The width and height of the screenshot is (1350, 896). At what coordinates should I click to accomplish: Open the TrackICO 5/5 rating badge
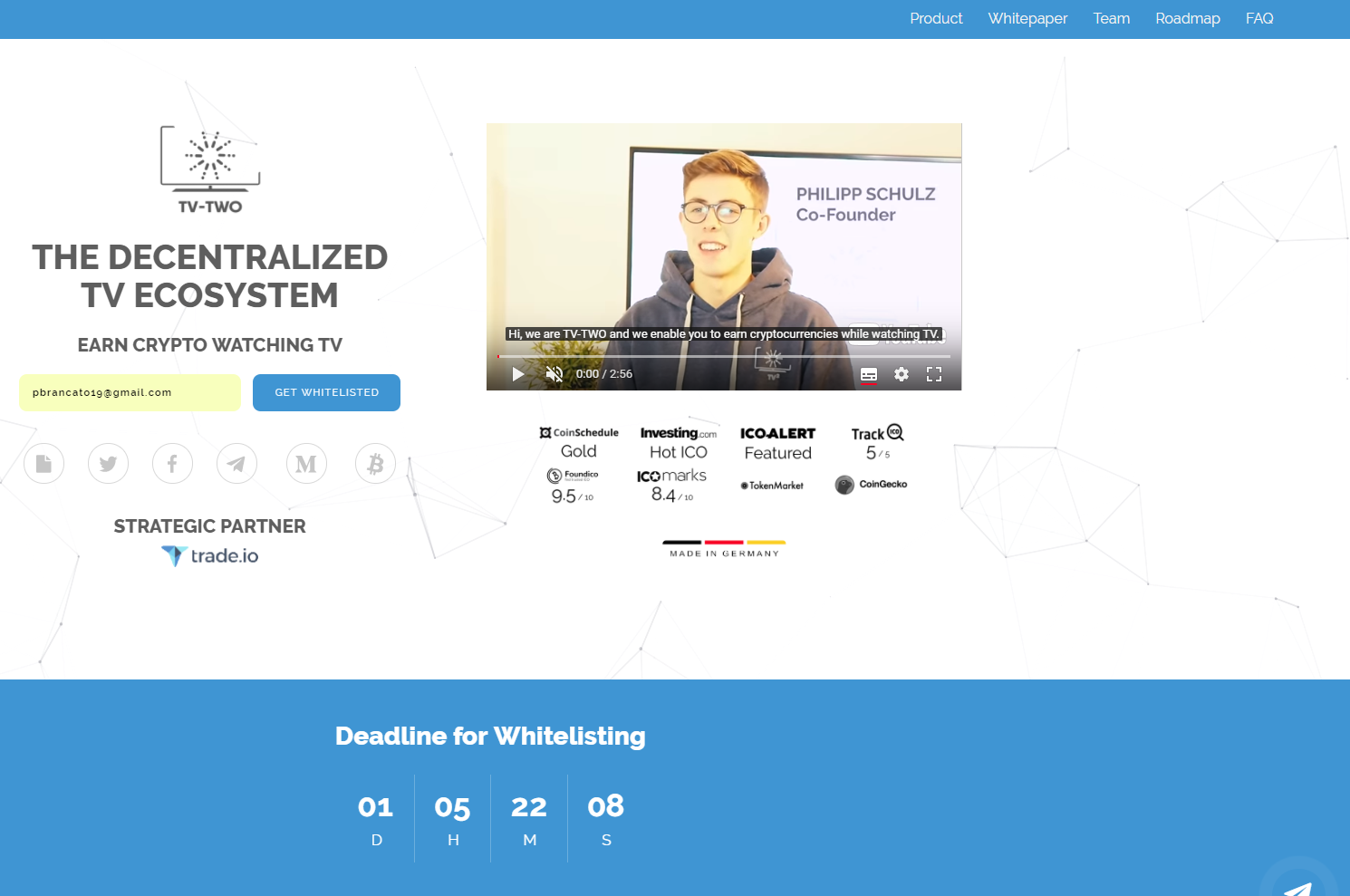click(x=877, y=443)
